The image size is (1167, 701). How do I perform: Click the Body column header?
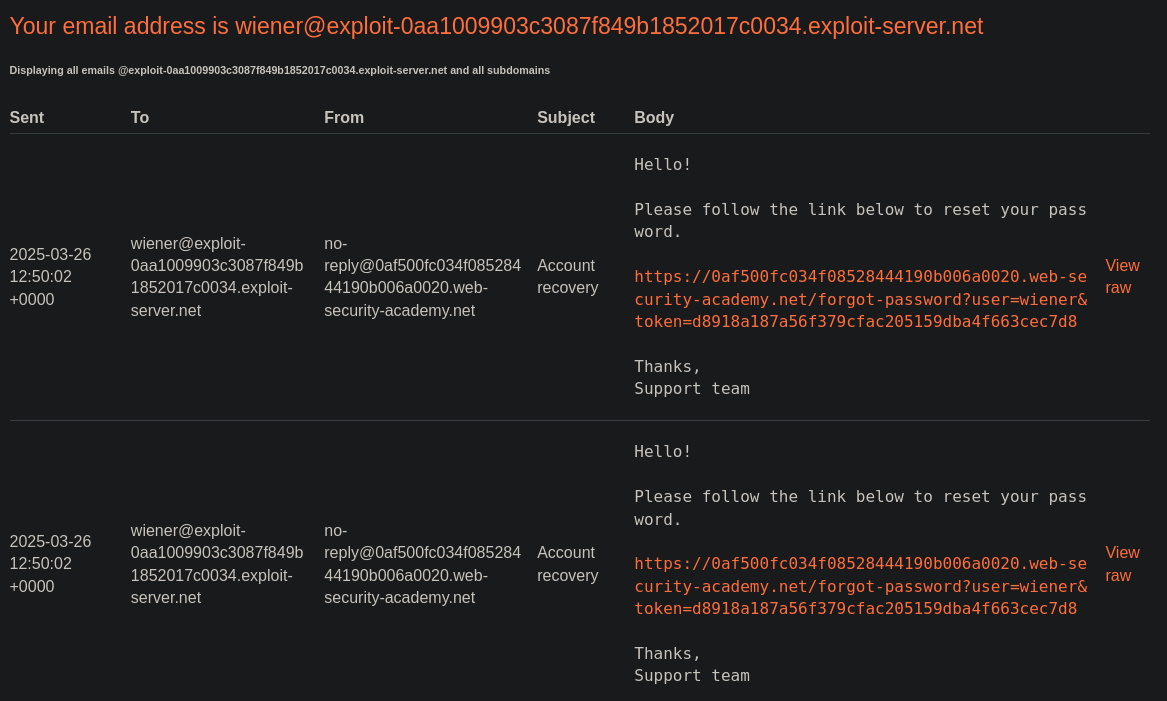654,118
